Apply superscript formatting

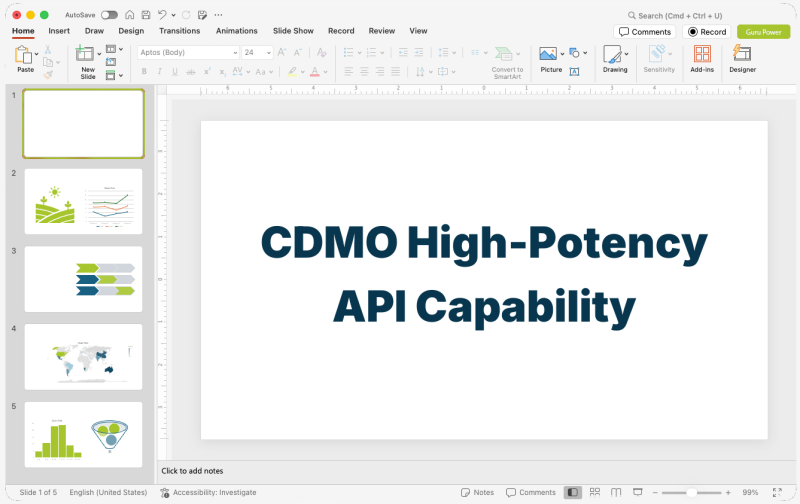pos(207,72)
